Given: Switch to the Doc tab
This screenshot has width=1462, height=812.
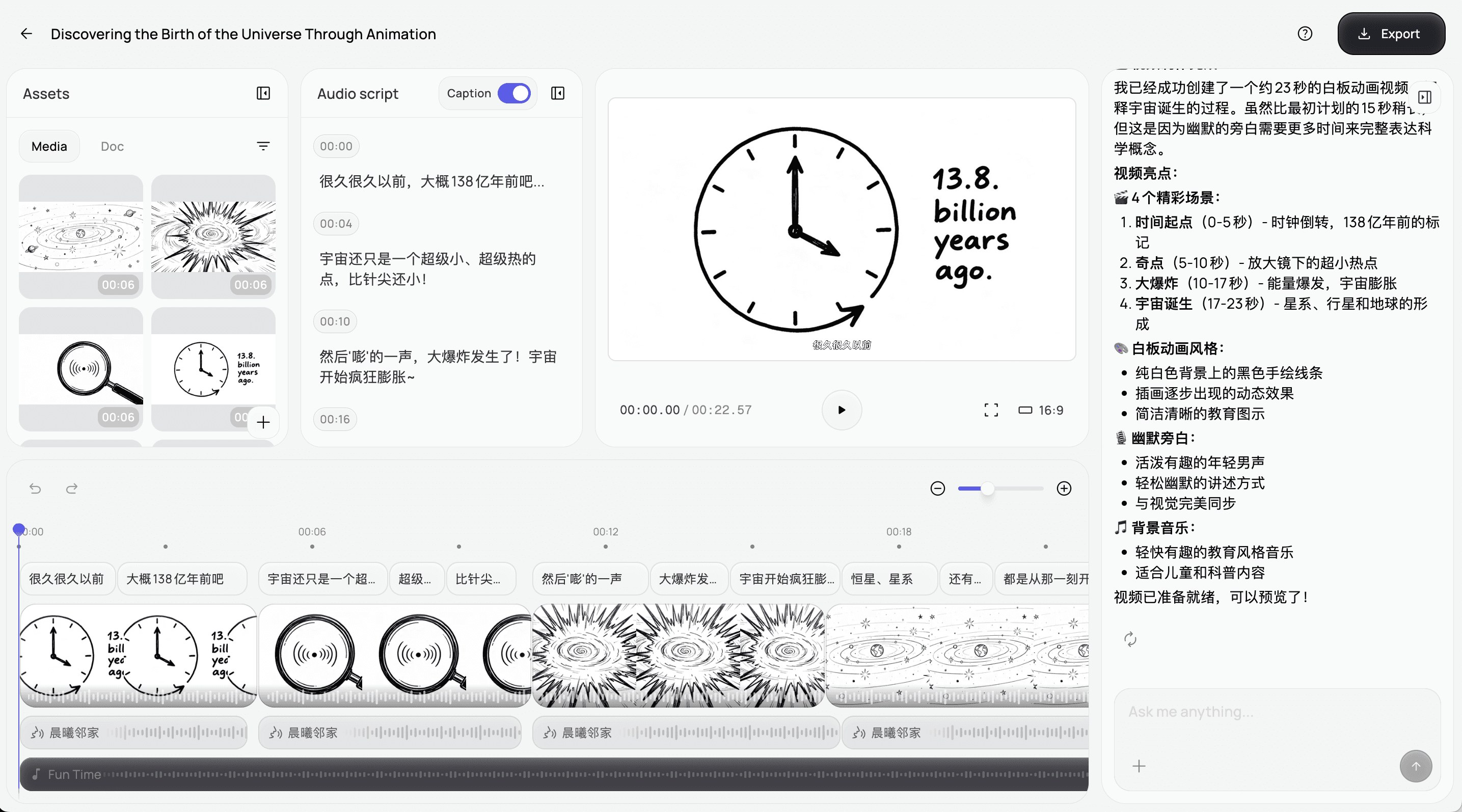Looking at the screenshot, I should pos(112,146).
